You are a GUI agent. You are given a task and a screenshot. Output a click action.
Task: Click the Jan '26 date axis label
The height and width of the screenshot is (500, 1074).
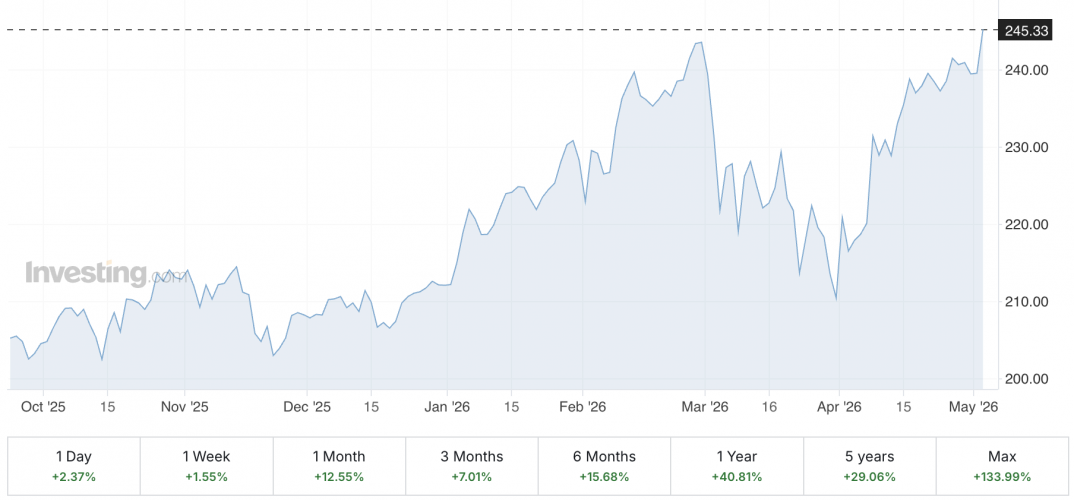pos(447,406)
